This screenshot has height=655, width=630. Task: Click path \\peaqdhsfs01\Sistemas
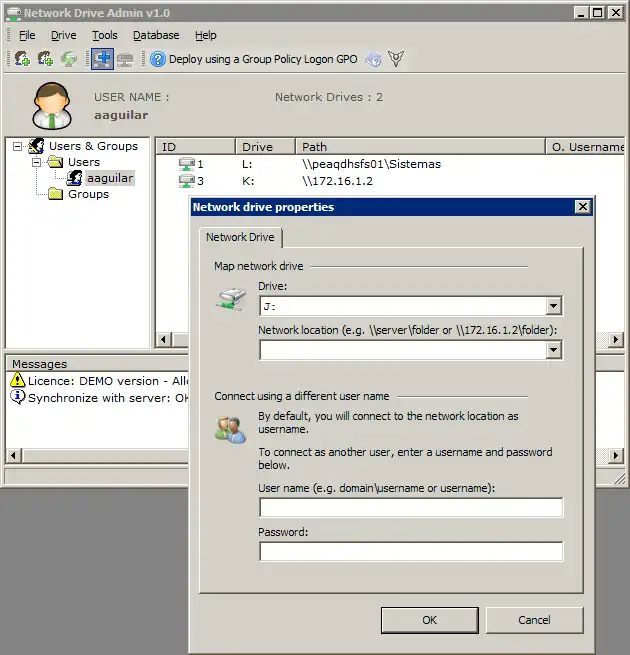(x=371, y=164)
